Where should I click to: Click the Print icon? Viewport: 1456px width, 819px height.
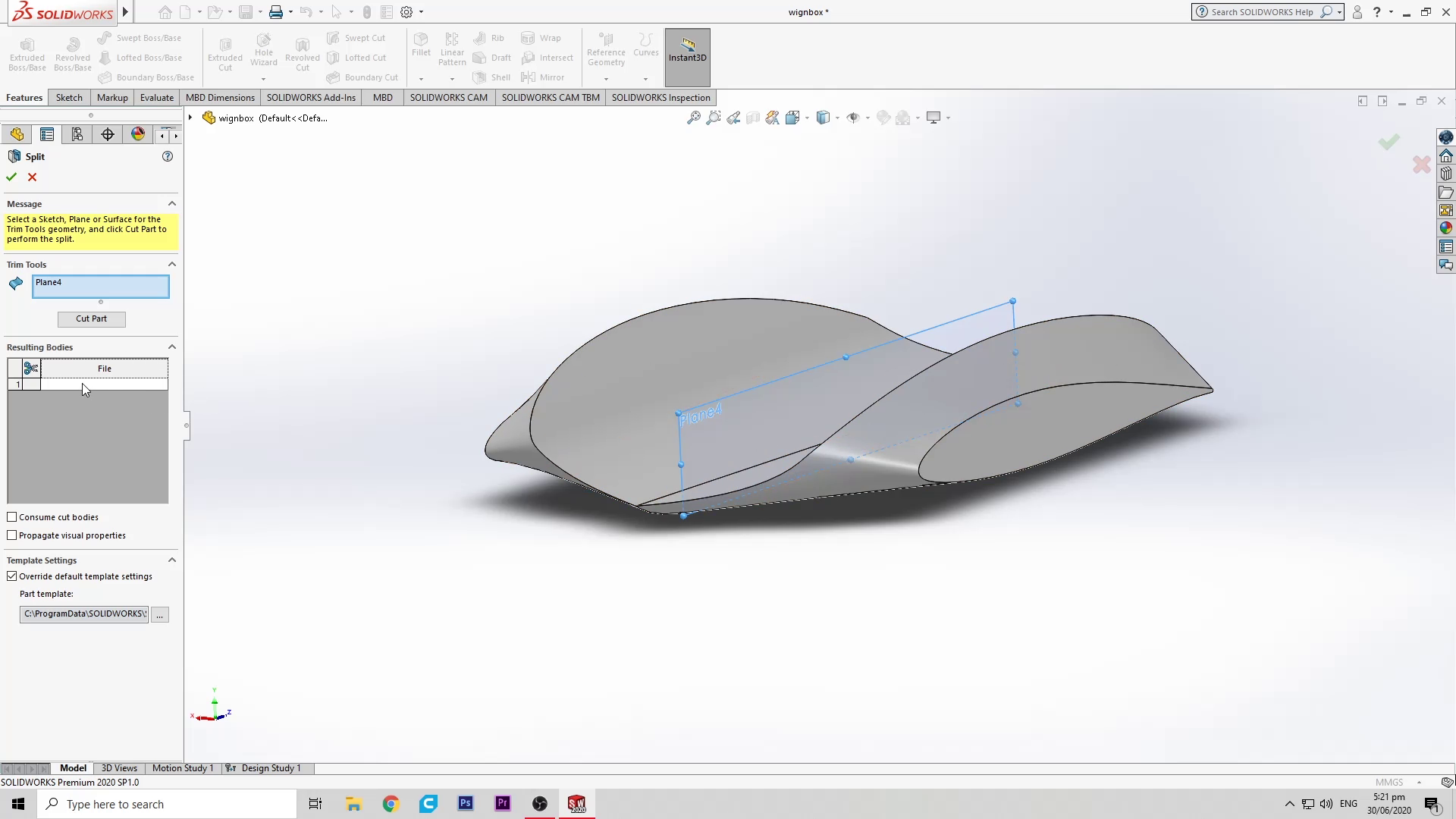(x=276, y=12)
